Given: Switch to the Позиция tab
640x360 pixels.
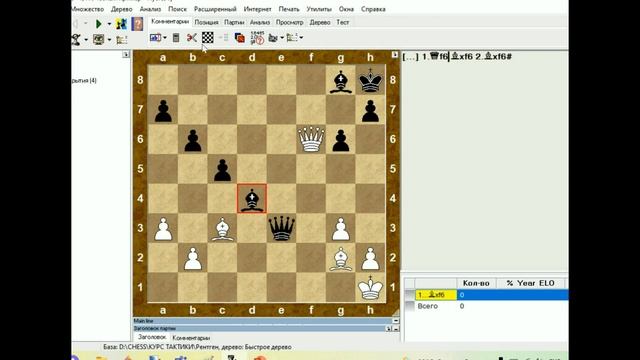Looking at the screenshot, I should pyautogui.click(x=207, y=22).
